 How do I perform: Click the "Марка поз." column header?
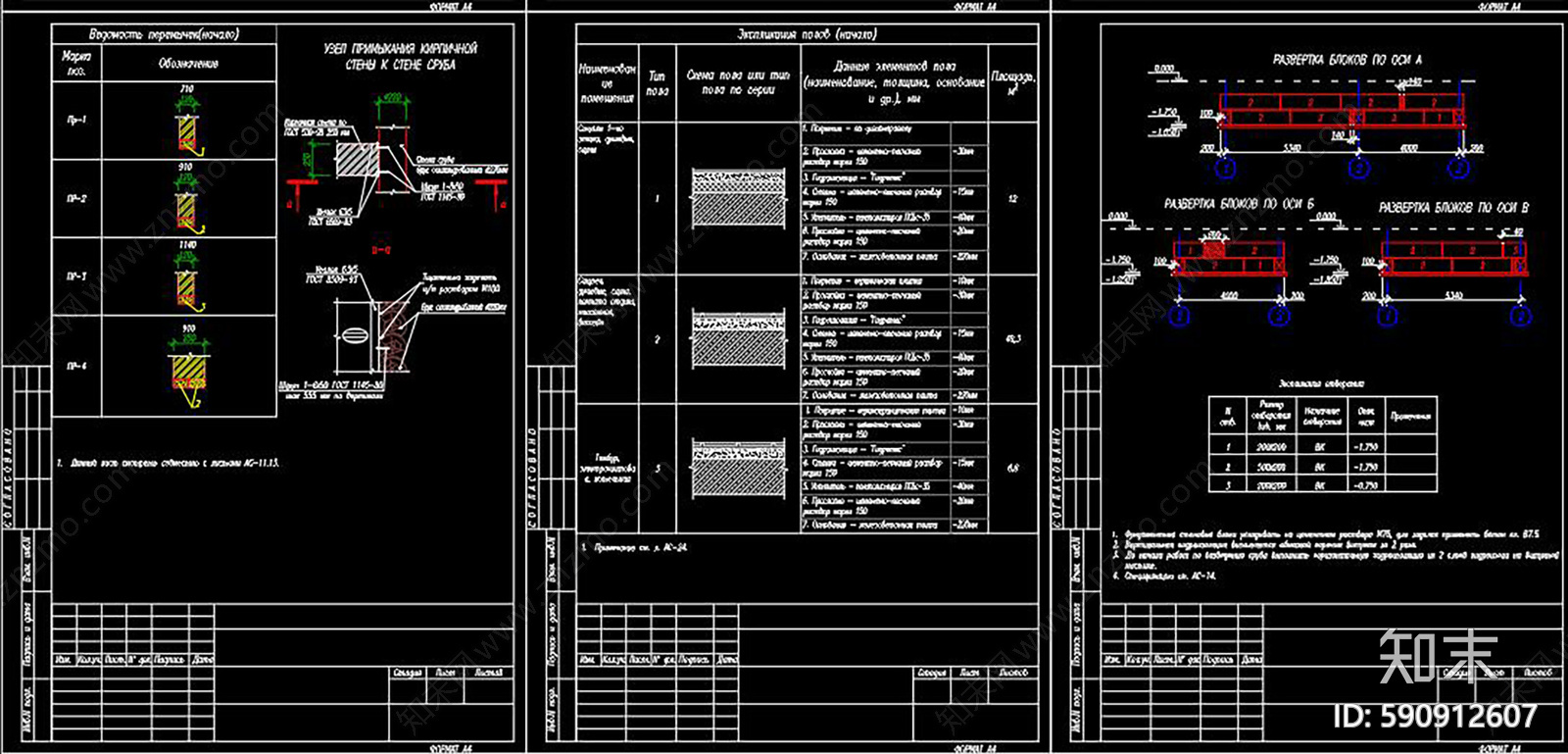76,64
